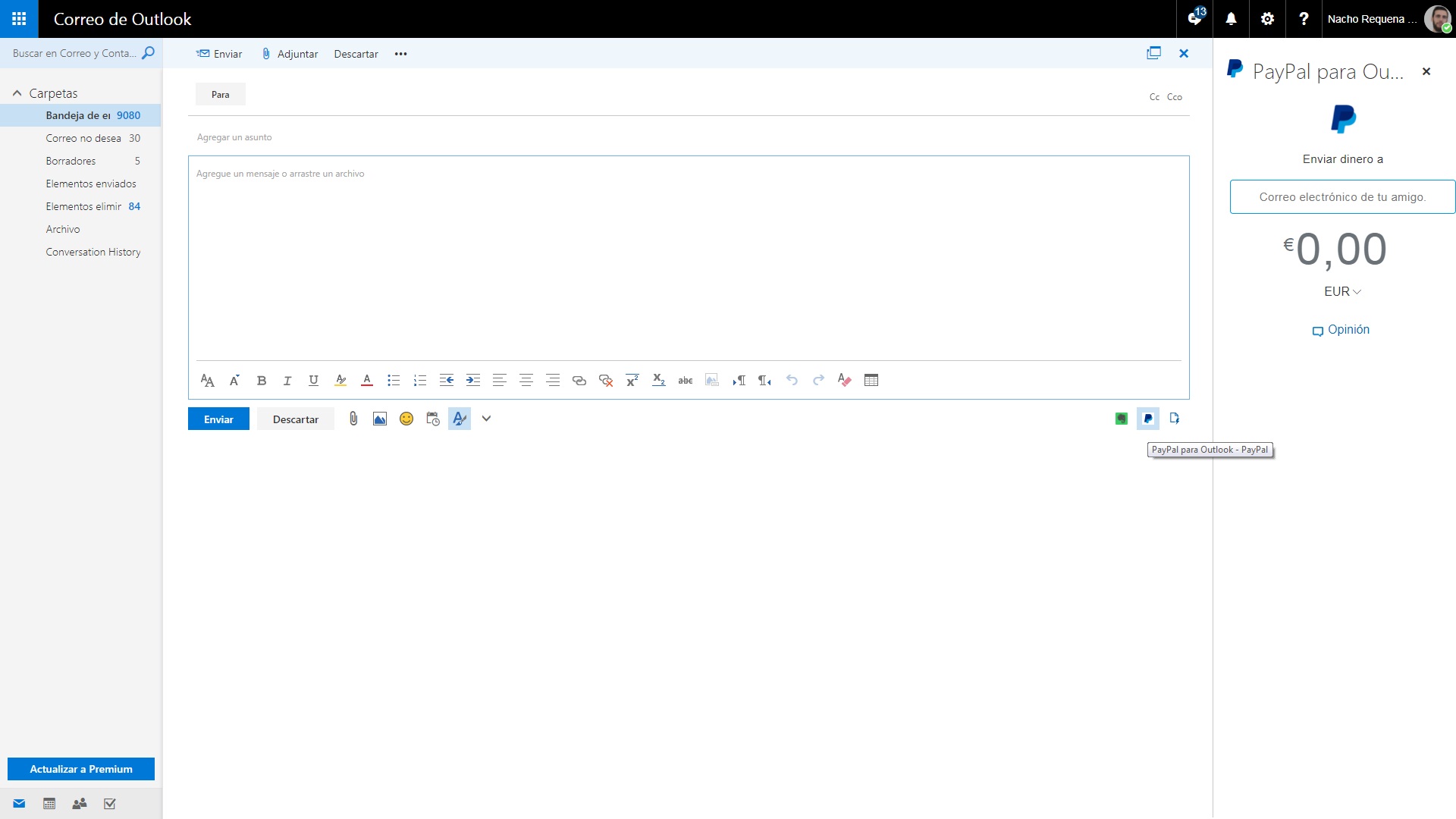This screenshot has height=819, width=1456.
Task: Insert pictures inline using the image icon
Action: (380, 419)
